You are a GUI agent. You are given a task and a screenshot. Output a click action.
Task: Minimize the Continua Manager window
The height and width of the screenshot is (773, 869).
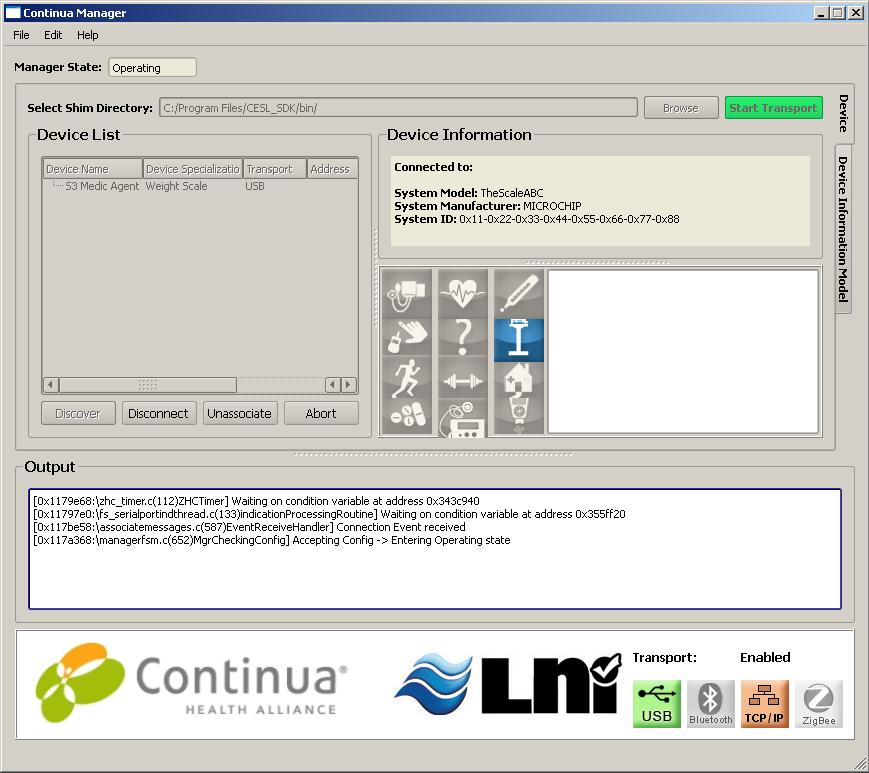click(821, 13)
